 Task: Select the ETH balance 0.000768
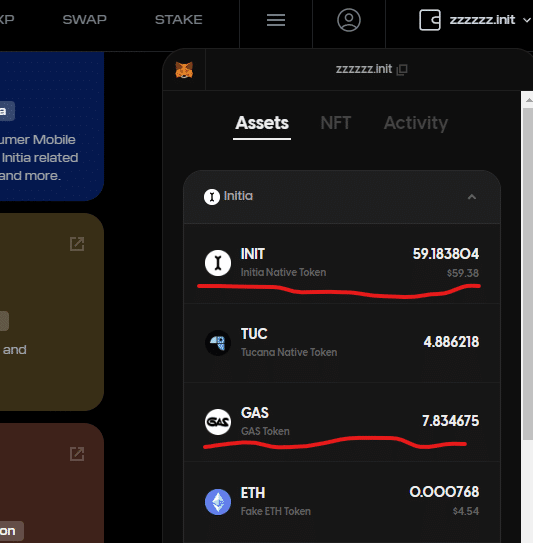[444, 492]
